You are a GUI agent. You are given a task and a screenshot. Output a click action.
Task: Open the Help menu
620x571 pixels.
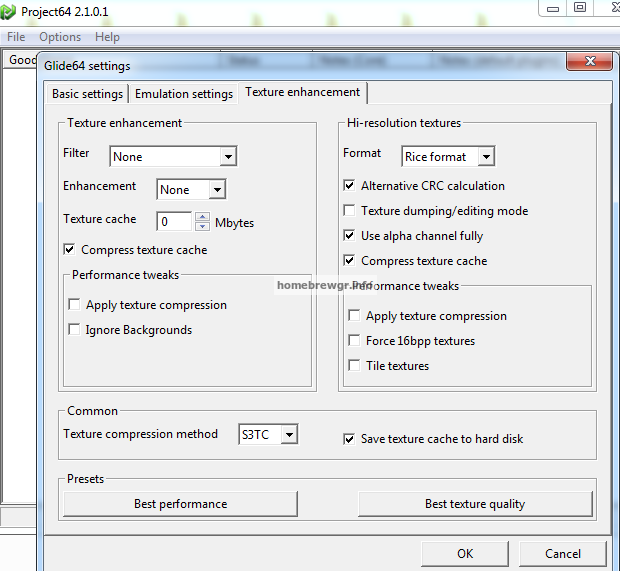tap(107, 37)
